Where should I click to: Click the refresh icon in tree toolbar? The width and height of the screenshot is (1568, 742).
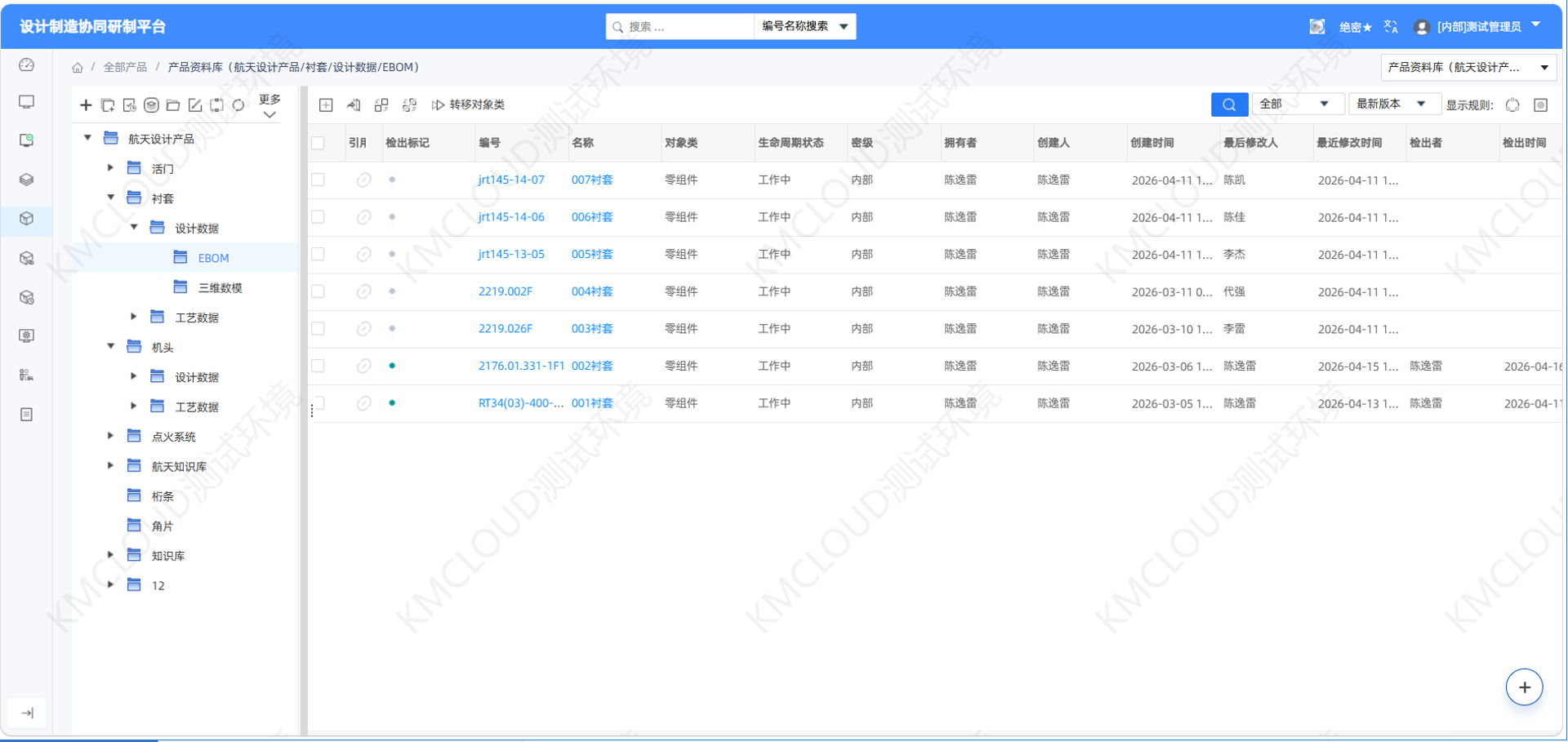click(x=238, y=105)
